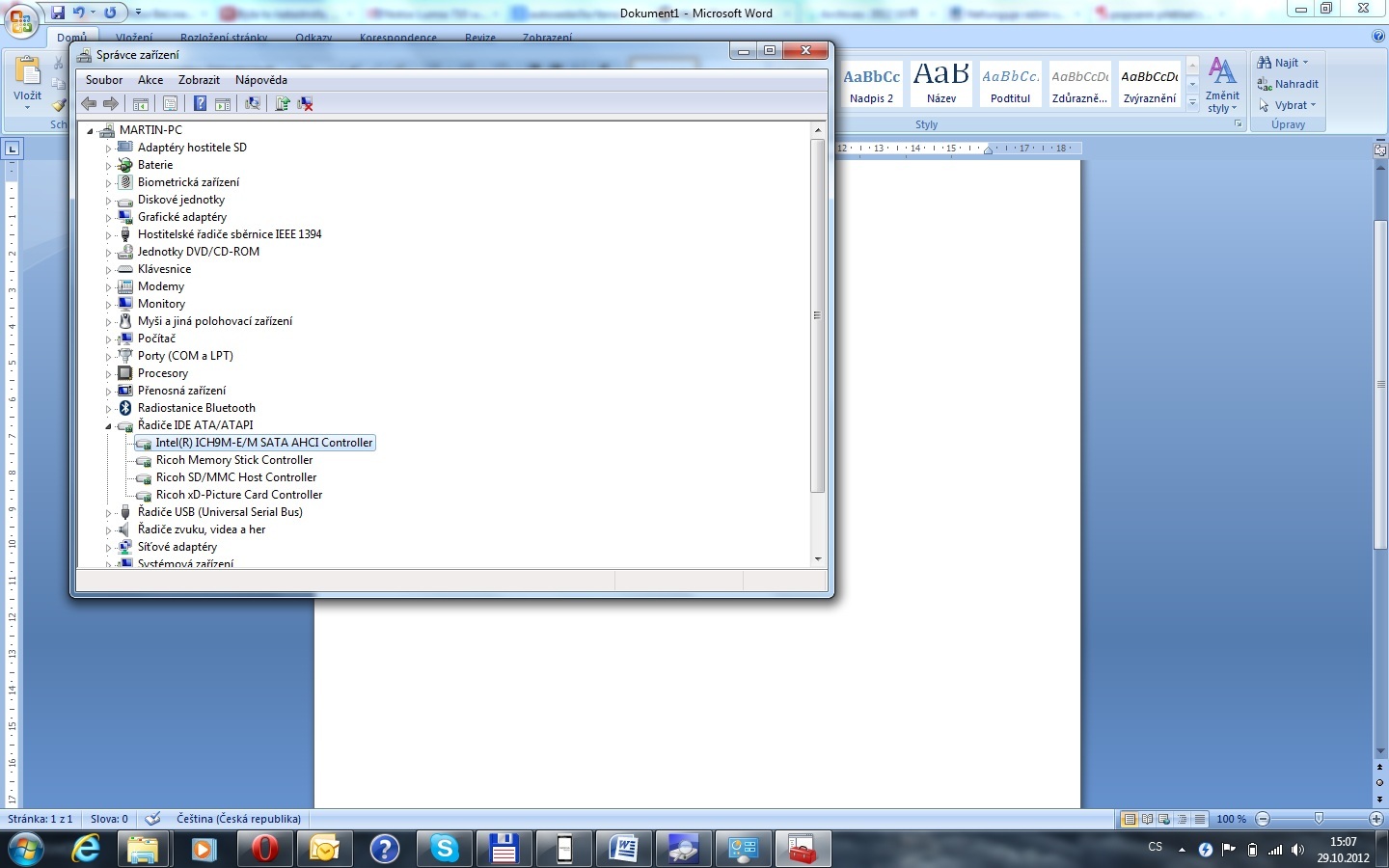Select Ricoh Memory Stick Controller

point(234,460)
